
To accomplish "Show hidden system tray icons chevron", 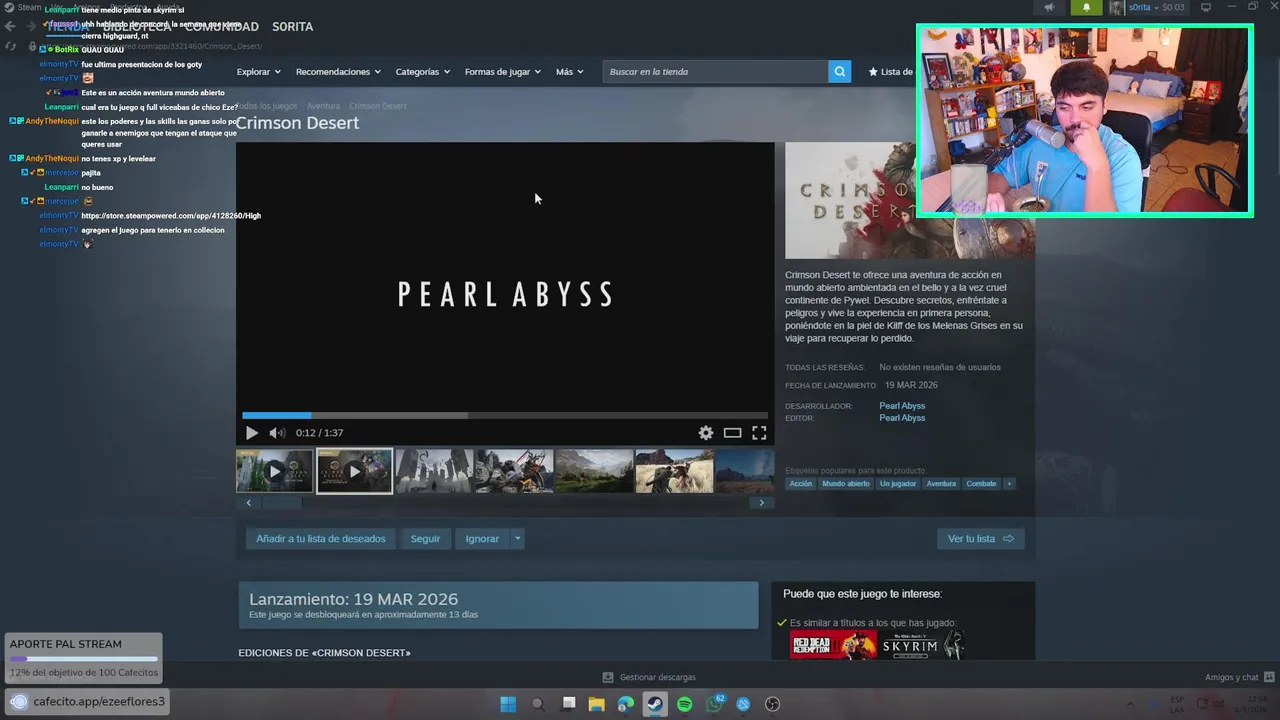I will point(1130,704).
